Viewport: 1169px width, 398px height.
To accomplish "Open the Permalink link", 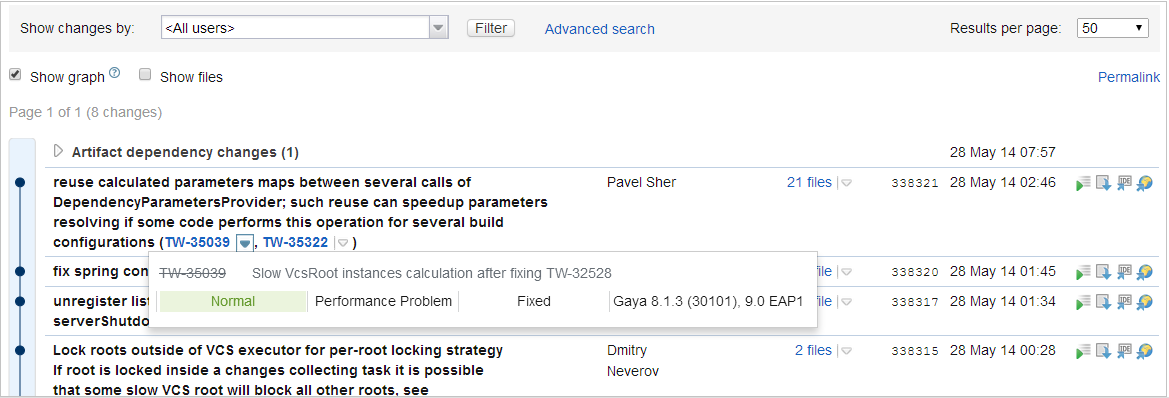I will [x=1129, y=77].
